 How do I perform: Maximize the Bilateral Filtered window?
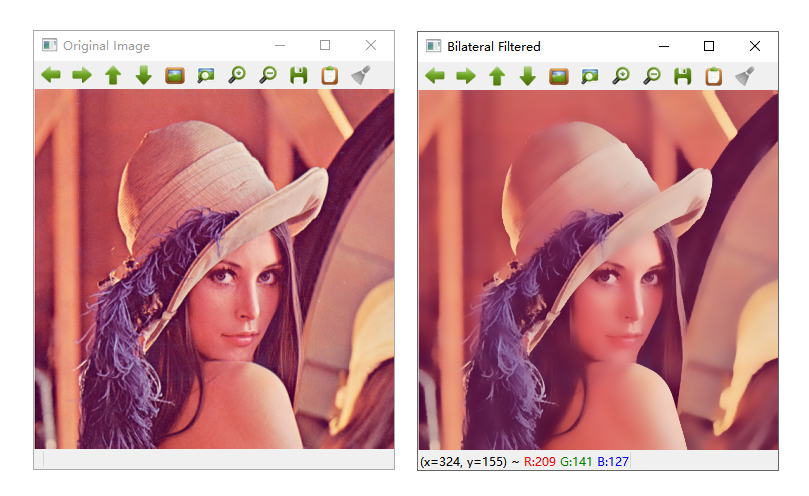pyautogui.click(x=709, y=46)
